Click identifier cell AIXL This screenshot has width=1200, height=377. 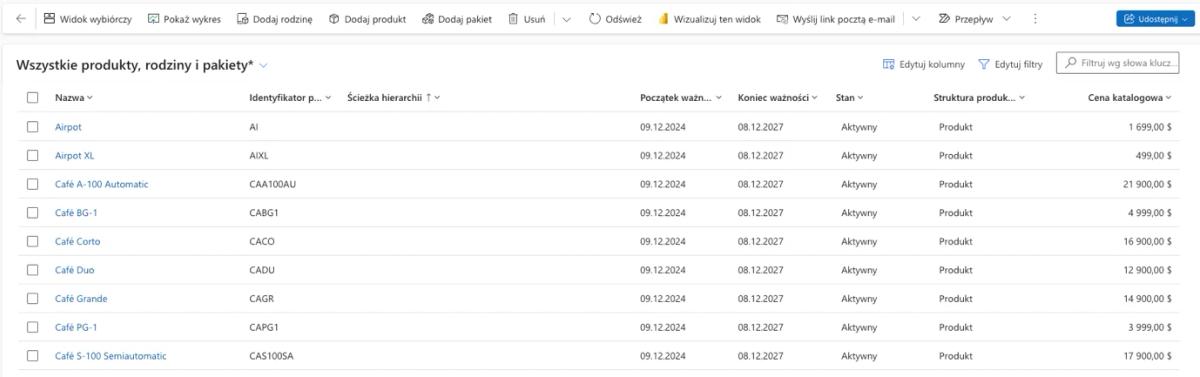click(259, 156)
